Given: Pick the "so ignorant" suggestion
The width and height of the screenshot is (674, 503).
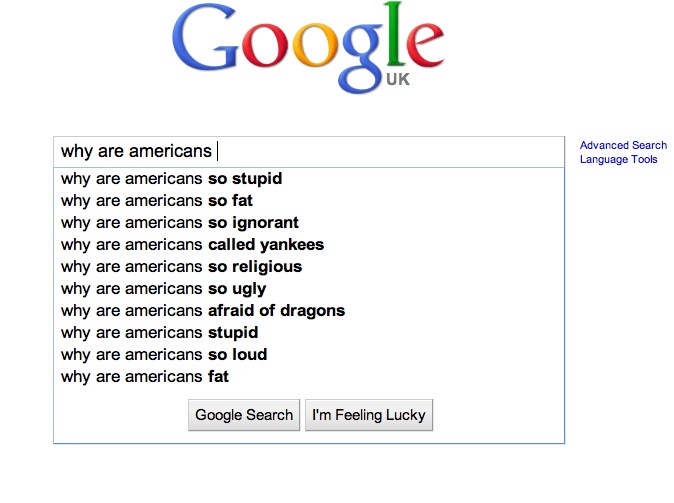Looking at the screenshot, I should pyautogui.click(x=180, y=223).
